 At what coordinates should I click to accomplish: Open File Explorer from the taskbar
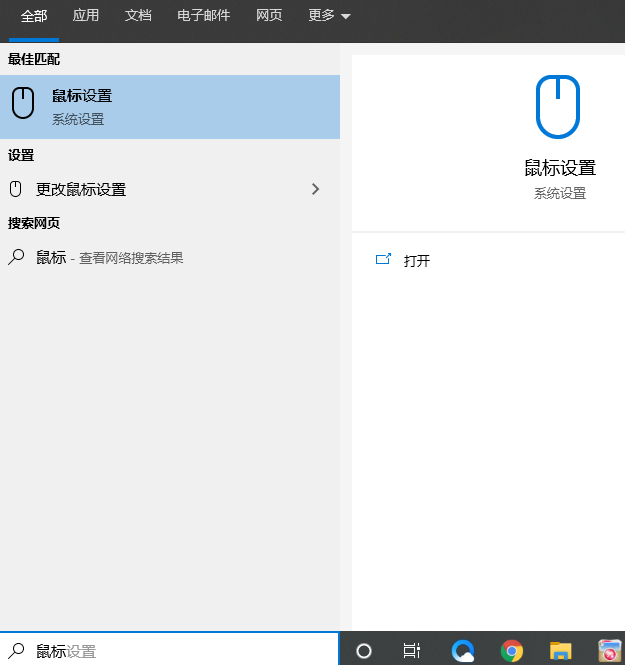point(560,651)
